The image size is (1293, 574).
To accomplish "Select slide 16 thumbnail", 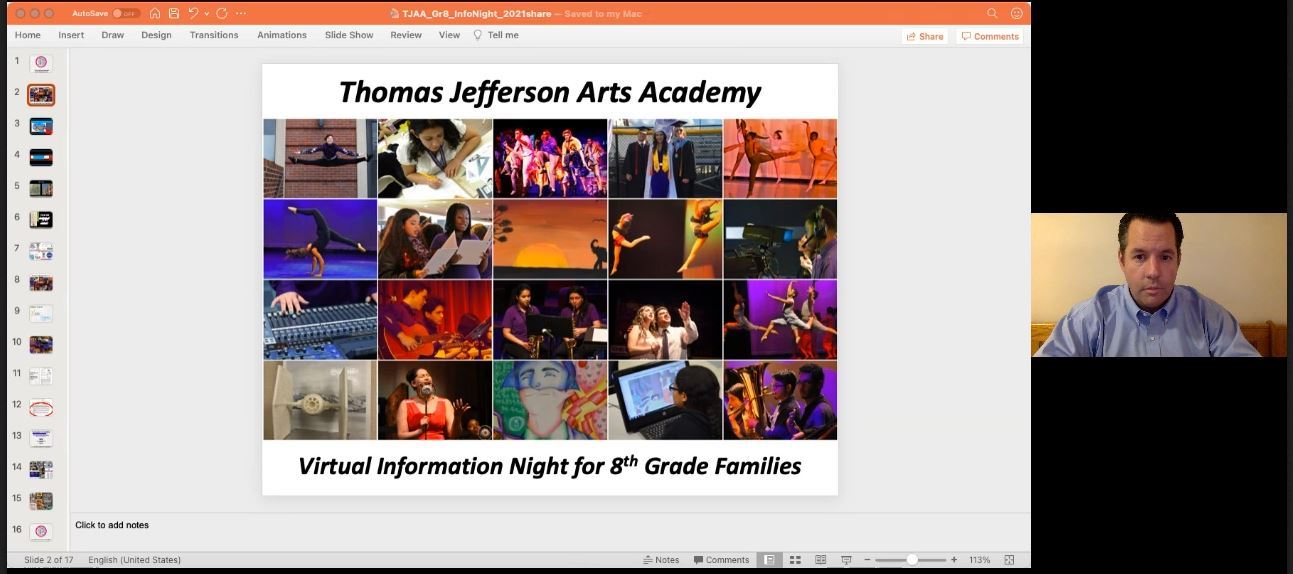I will pyautogui.click(x=41, y=532).
